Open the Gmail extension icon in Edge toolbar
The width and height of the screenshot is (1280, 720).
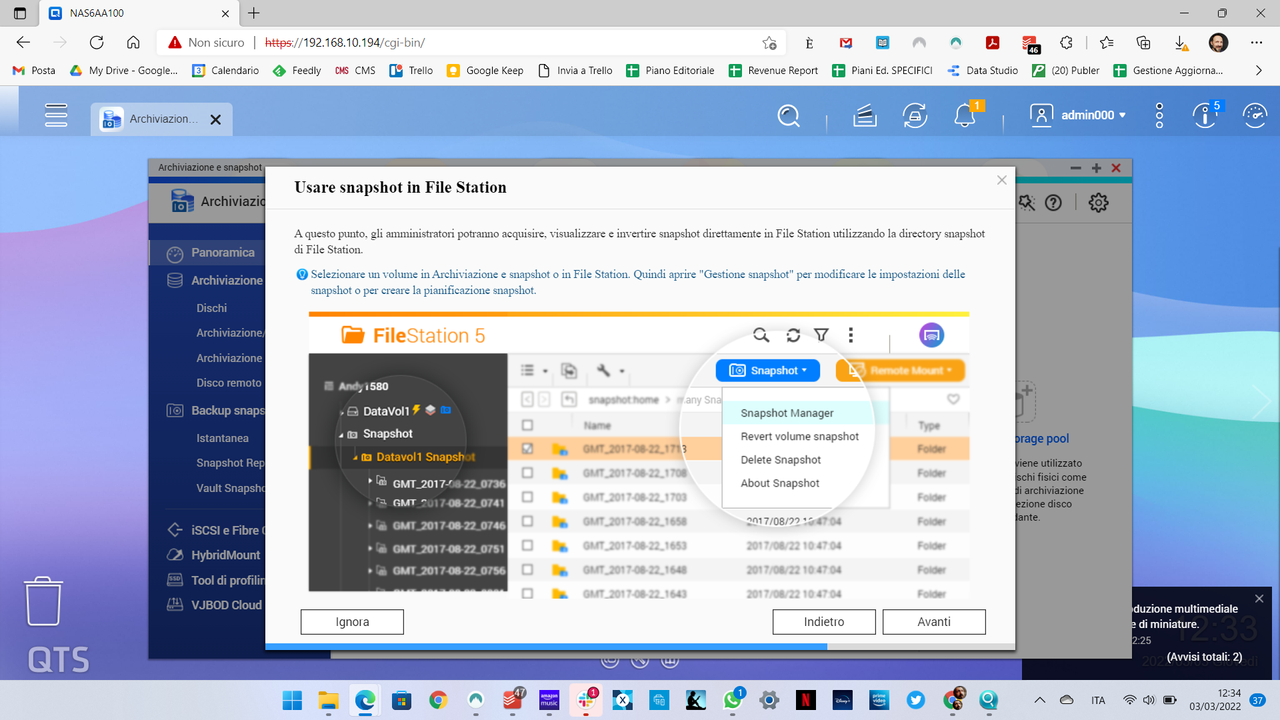(845, 43)
